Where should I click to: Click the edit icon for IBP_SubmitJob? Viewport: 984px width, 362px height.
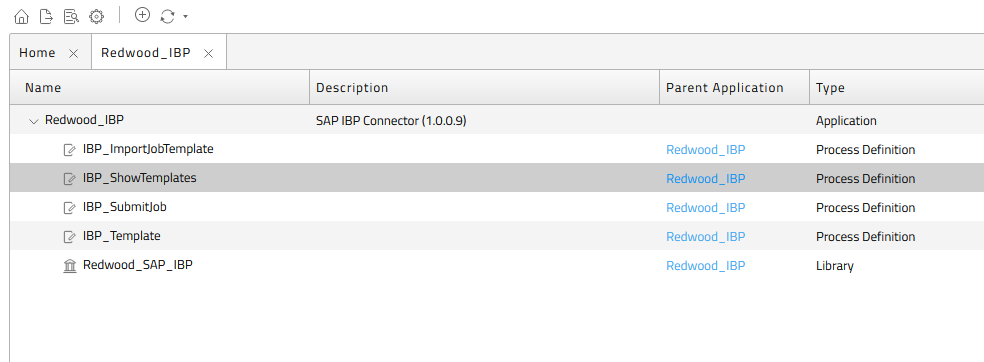click(x=70, y=208)
